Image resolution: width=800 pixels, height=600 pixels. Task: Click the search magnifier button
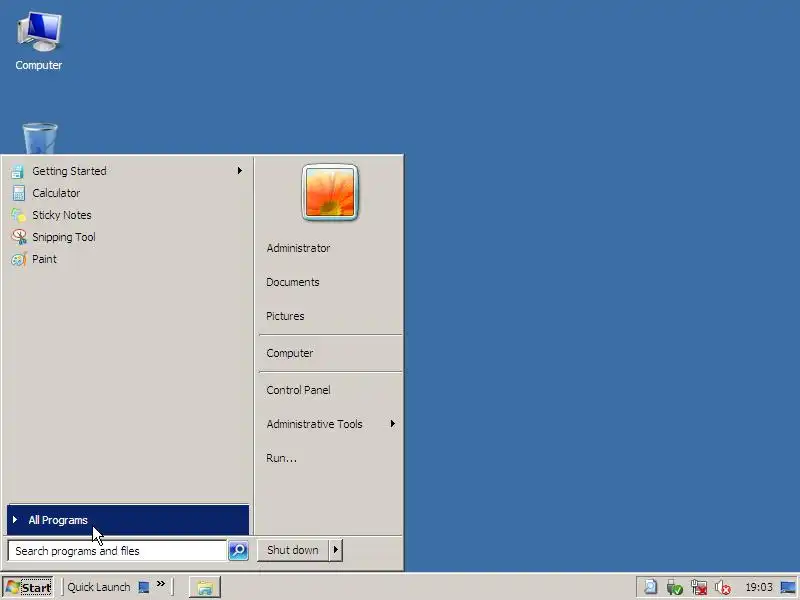click(238, 551)
